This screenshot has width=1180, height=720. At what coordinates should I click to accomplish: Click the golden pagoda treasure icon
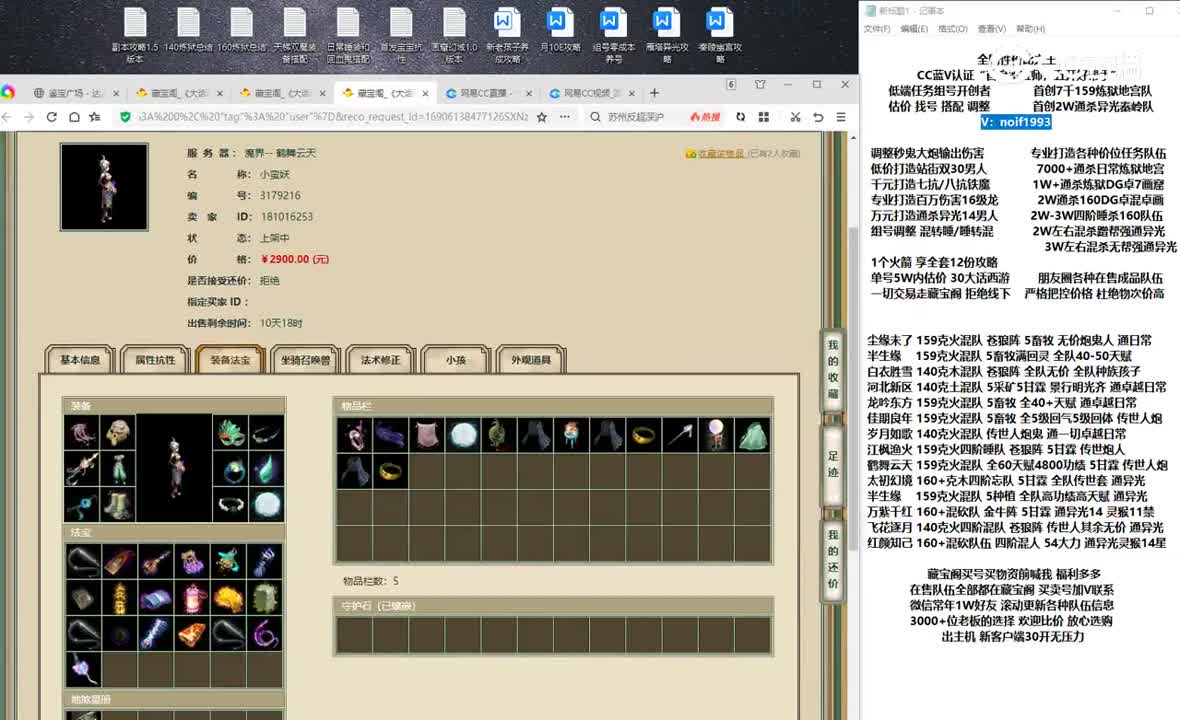pos(119,597)
